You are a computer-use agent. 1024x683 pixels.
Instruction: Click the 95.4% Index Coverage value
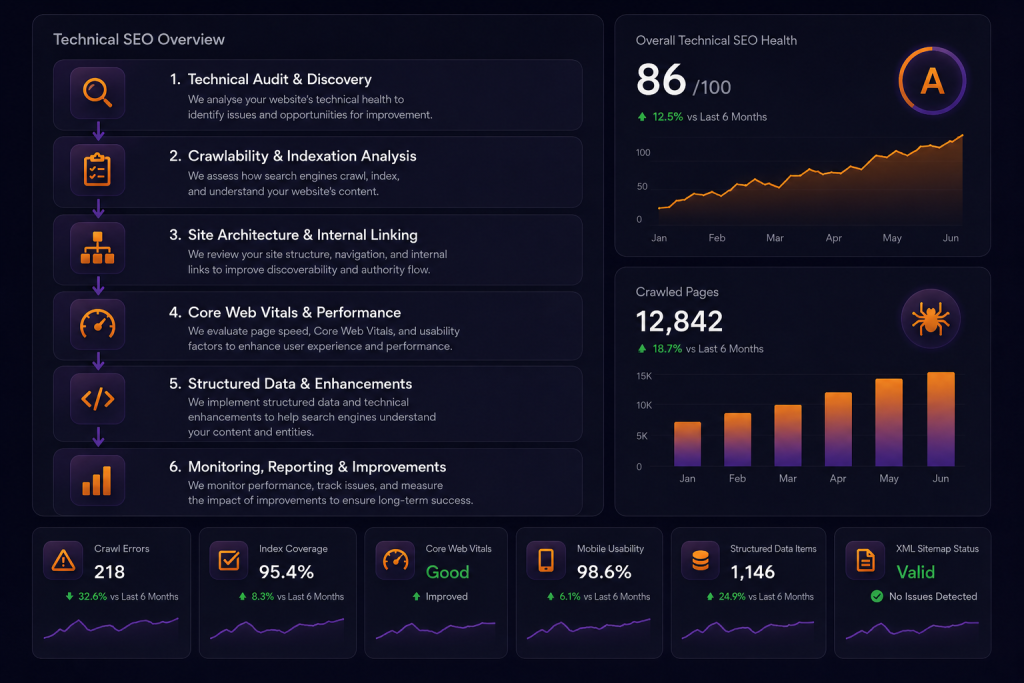tap(286, 572)
